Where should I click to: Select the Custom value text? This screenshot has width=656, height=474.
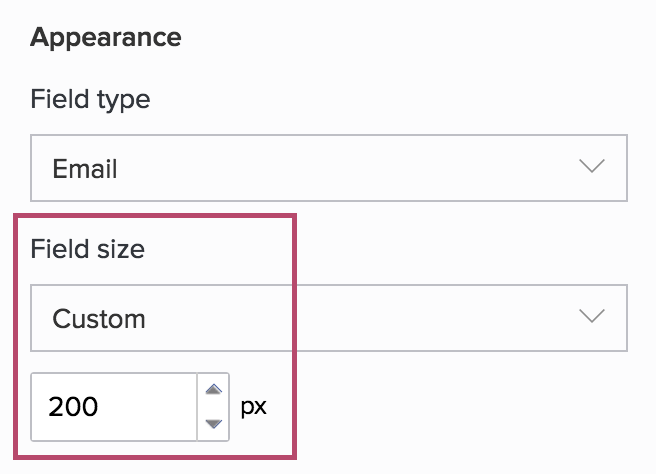99,319
